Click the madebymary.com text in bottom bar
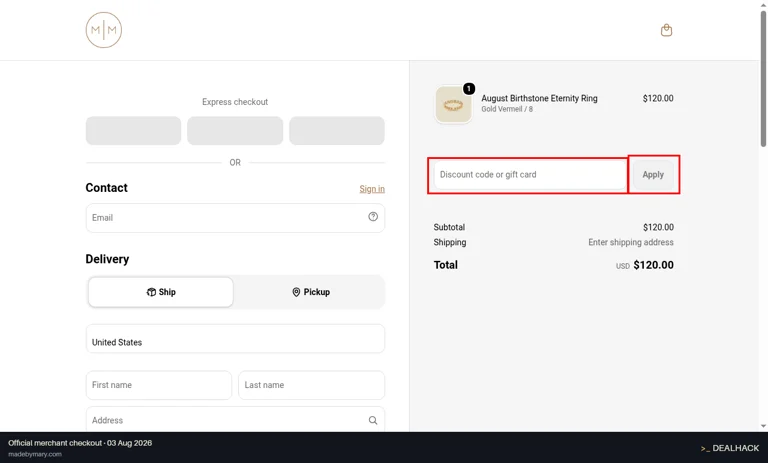 pos(35,454)
